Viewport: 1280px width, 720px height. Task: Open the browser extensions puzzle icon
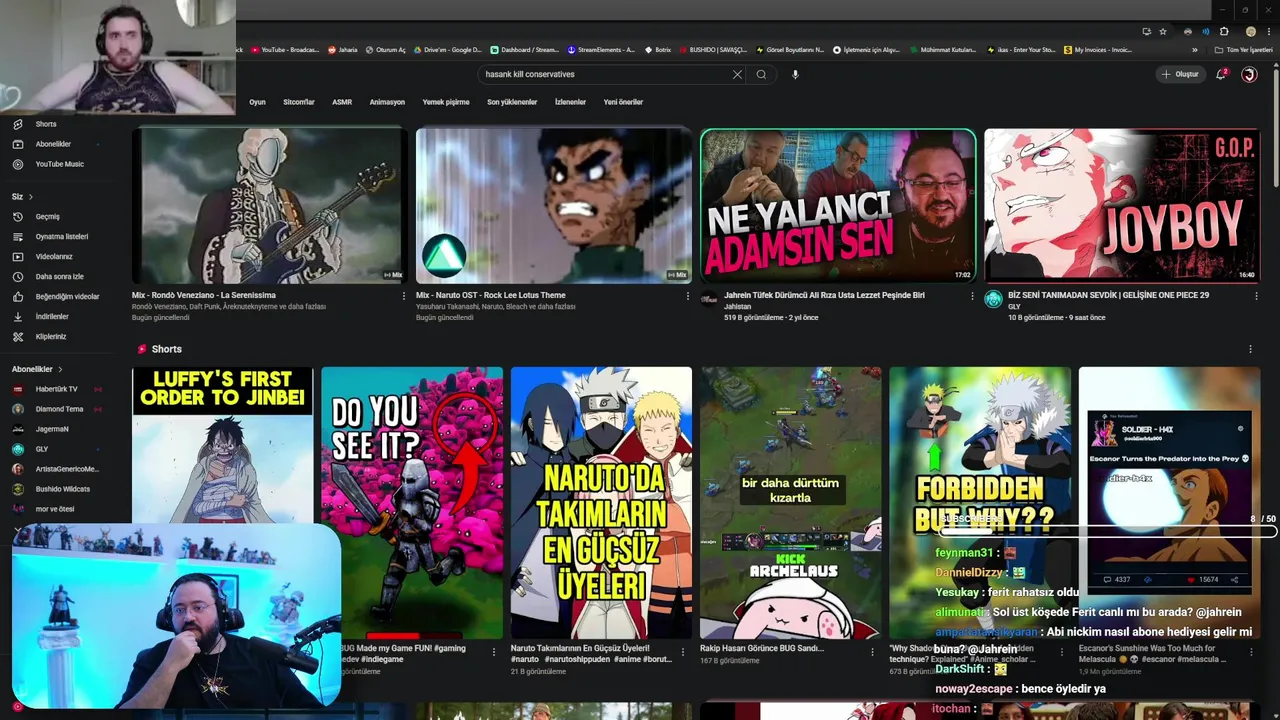(1224, 32)
